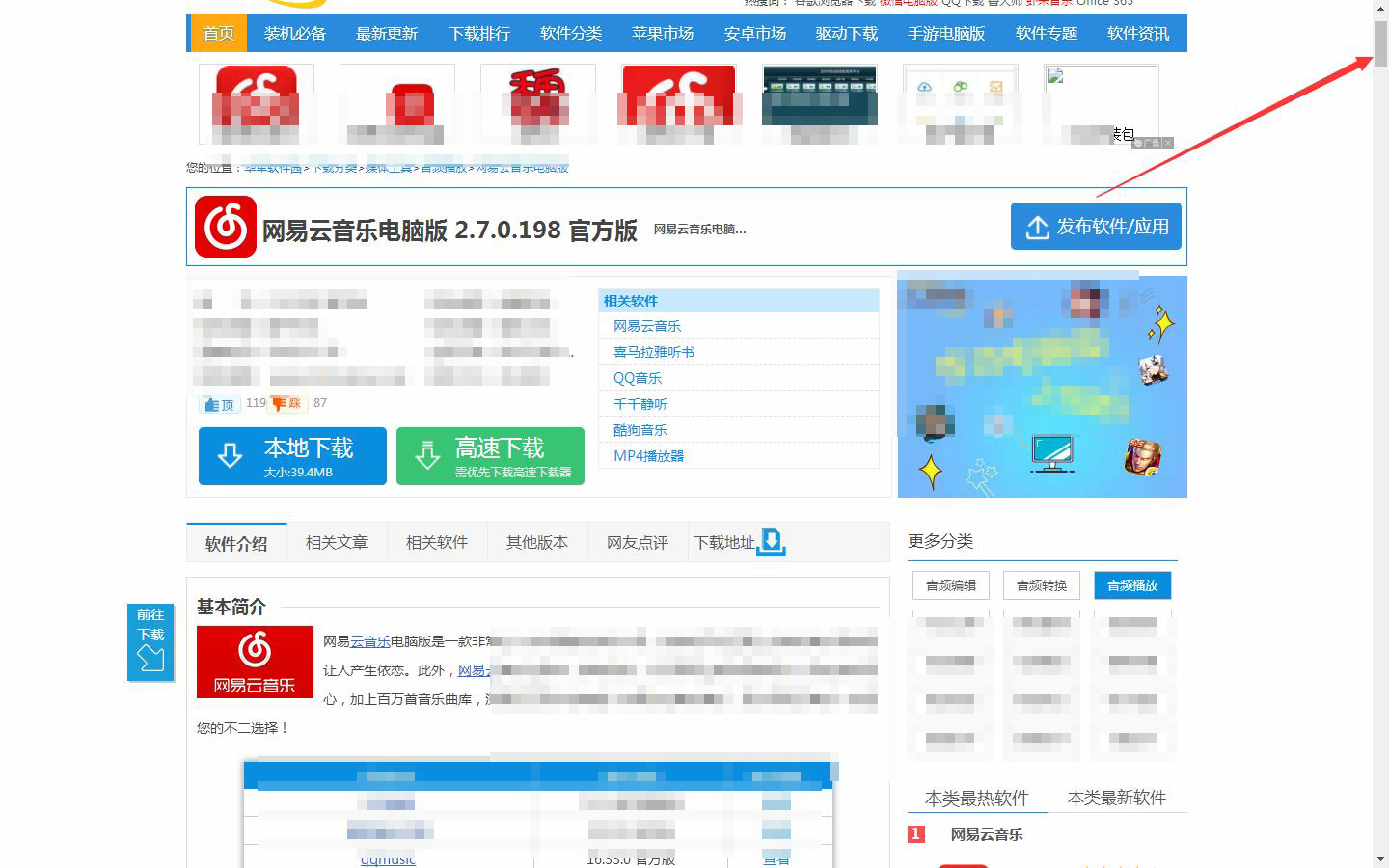The image size is (1389, 868).
Task: Open 软件分类 menu item
Action: point(571,33)
